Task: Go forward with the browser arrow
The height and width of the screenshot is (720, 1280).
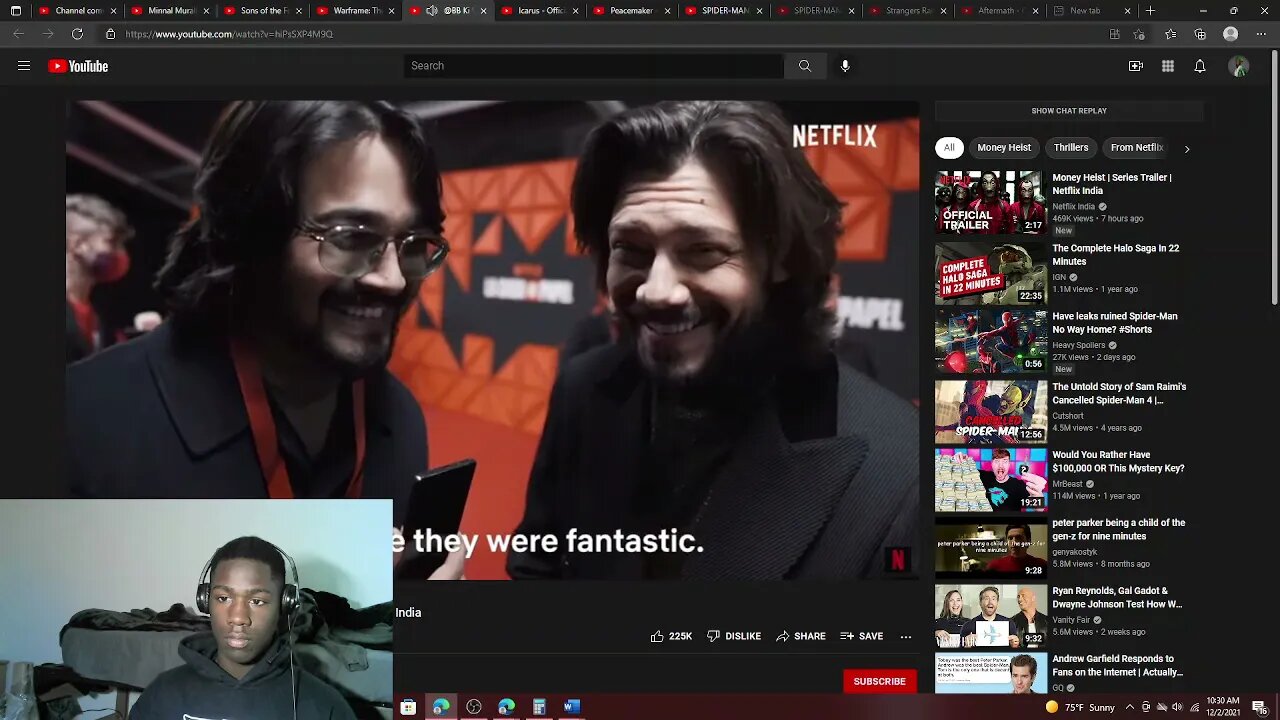Action: pos(46,34)
